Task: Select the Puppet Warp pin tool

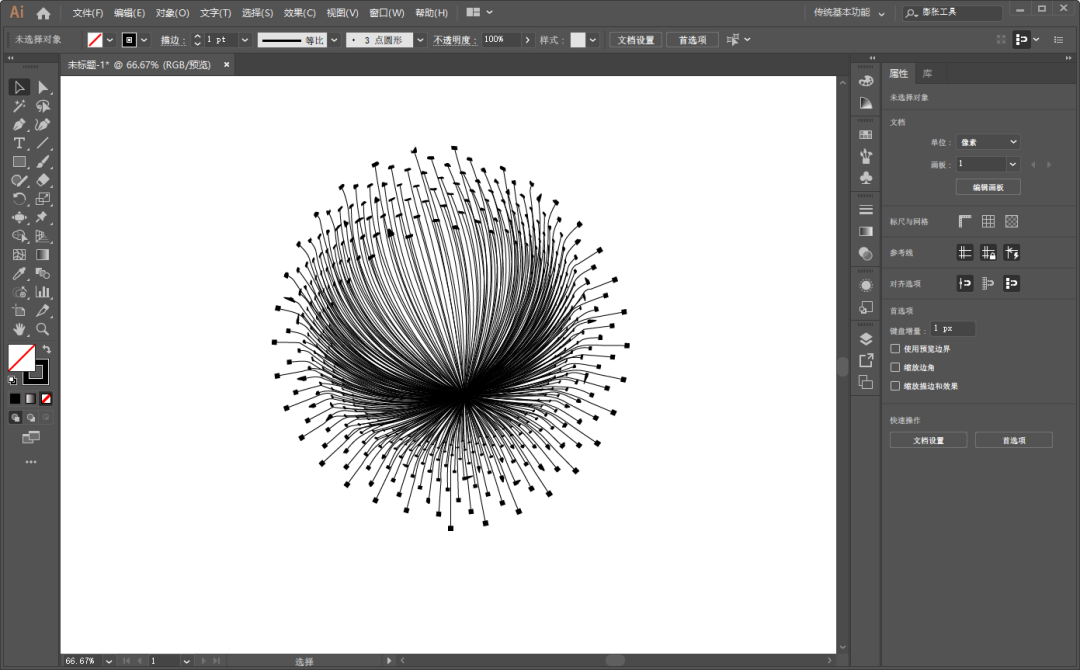Action: (43, 218)
